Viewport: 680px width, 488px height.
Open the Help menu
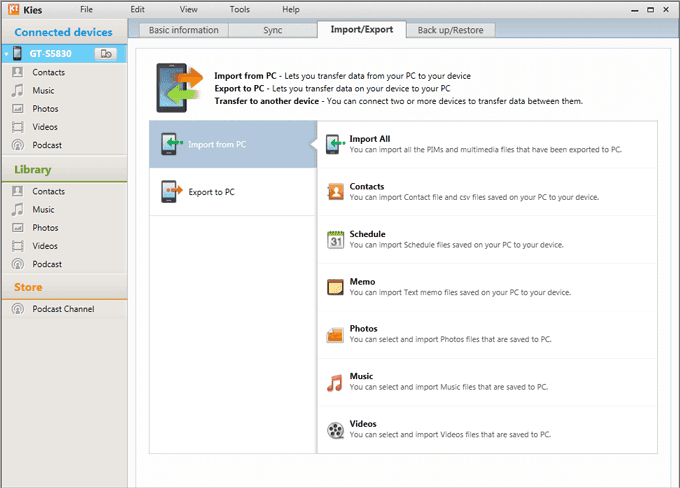click(x=291, y=9)
